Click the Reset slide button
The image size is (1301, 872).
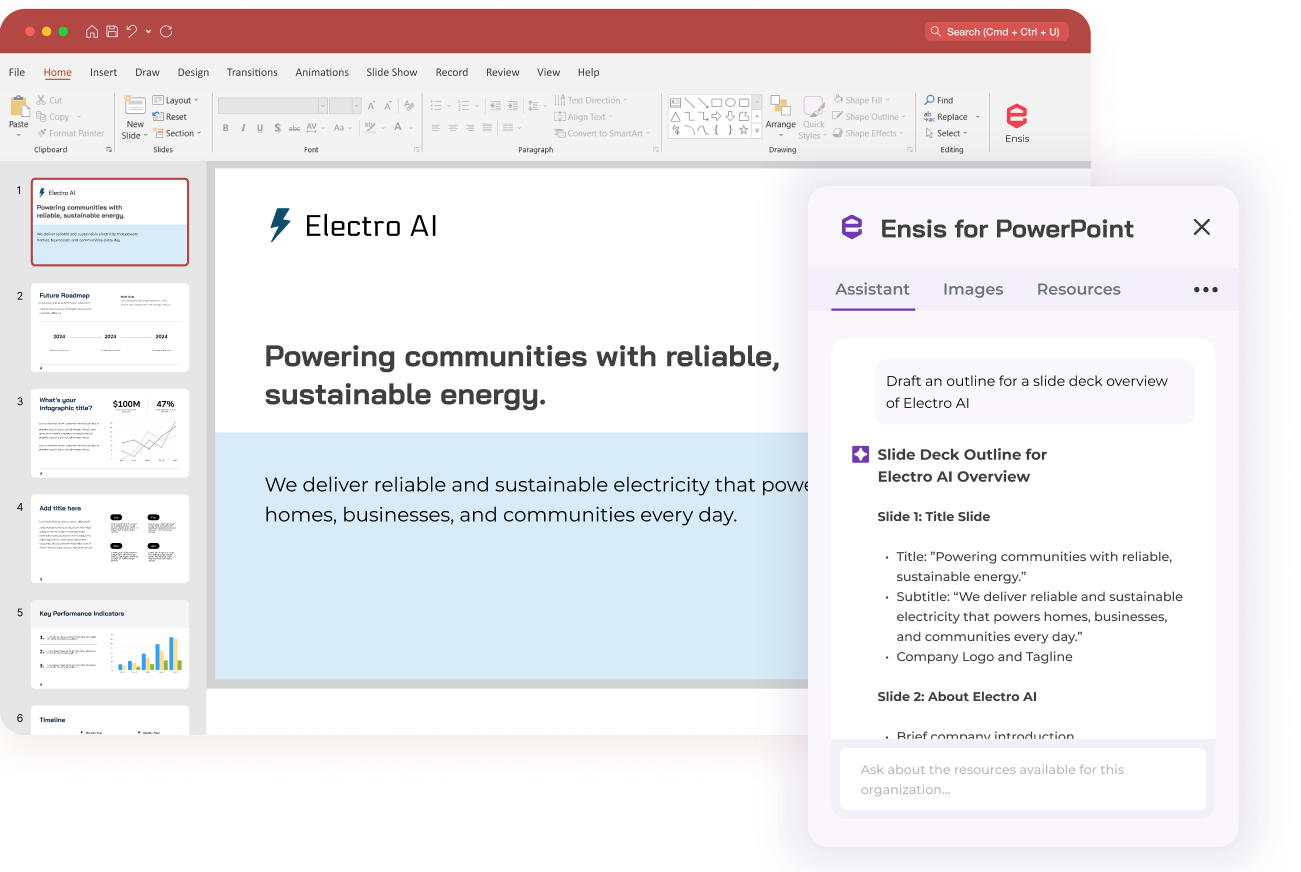169,117
